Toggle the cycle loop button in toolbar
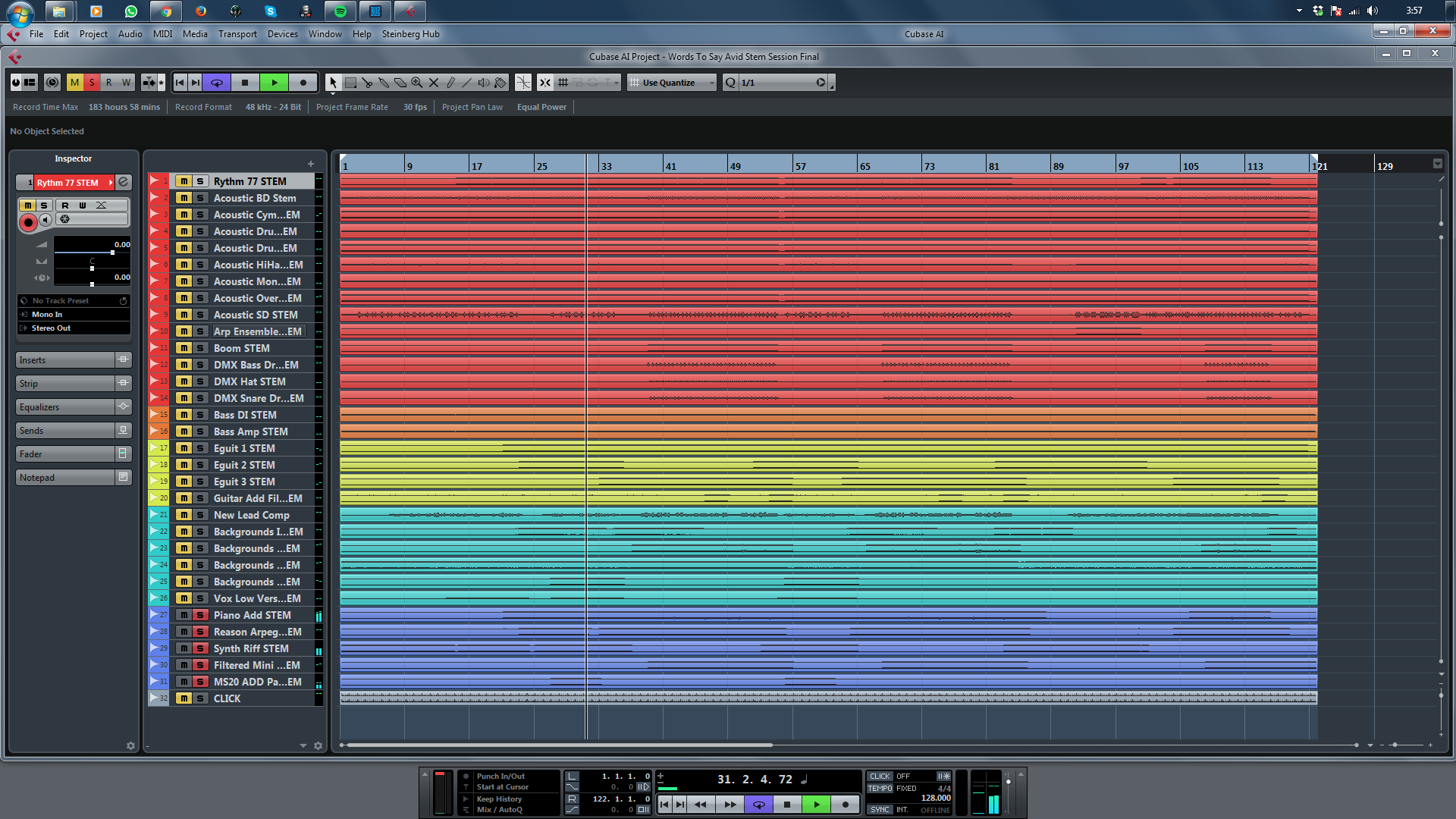Viewport: 1456px width, 819px height. pos(217,83)
